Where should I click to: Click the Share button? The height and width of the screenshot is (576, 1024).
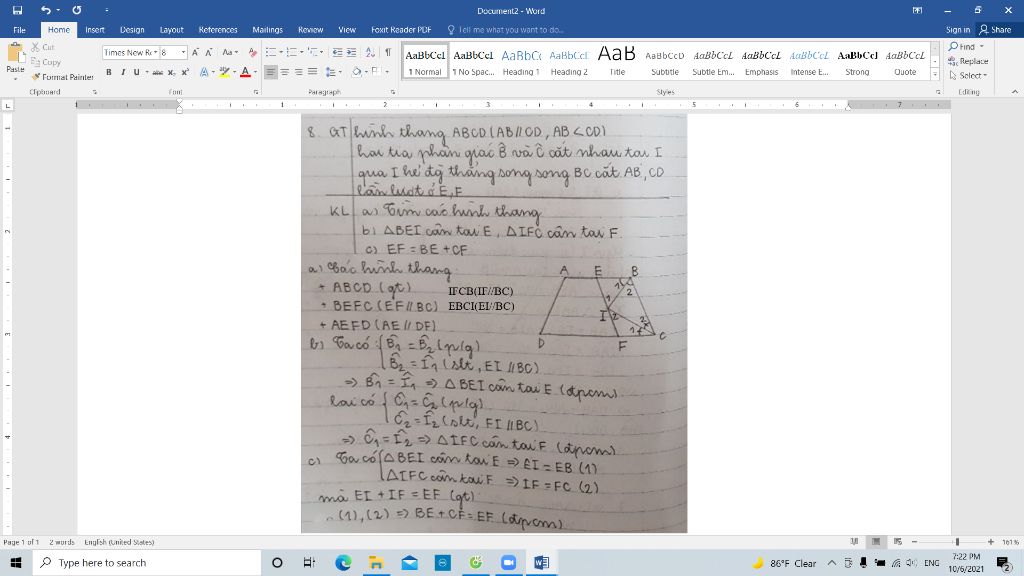[x=995, y=30]
